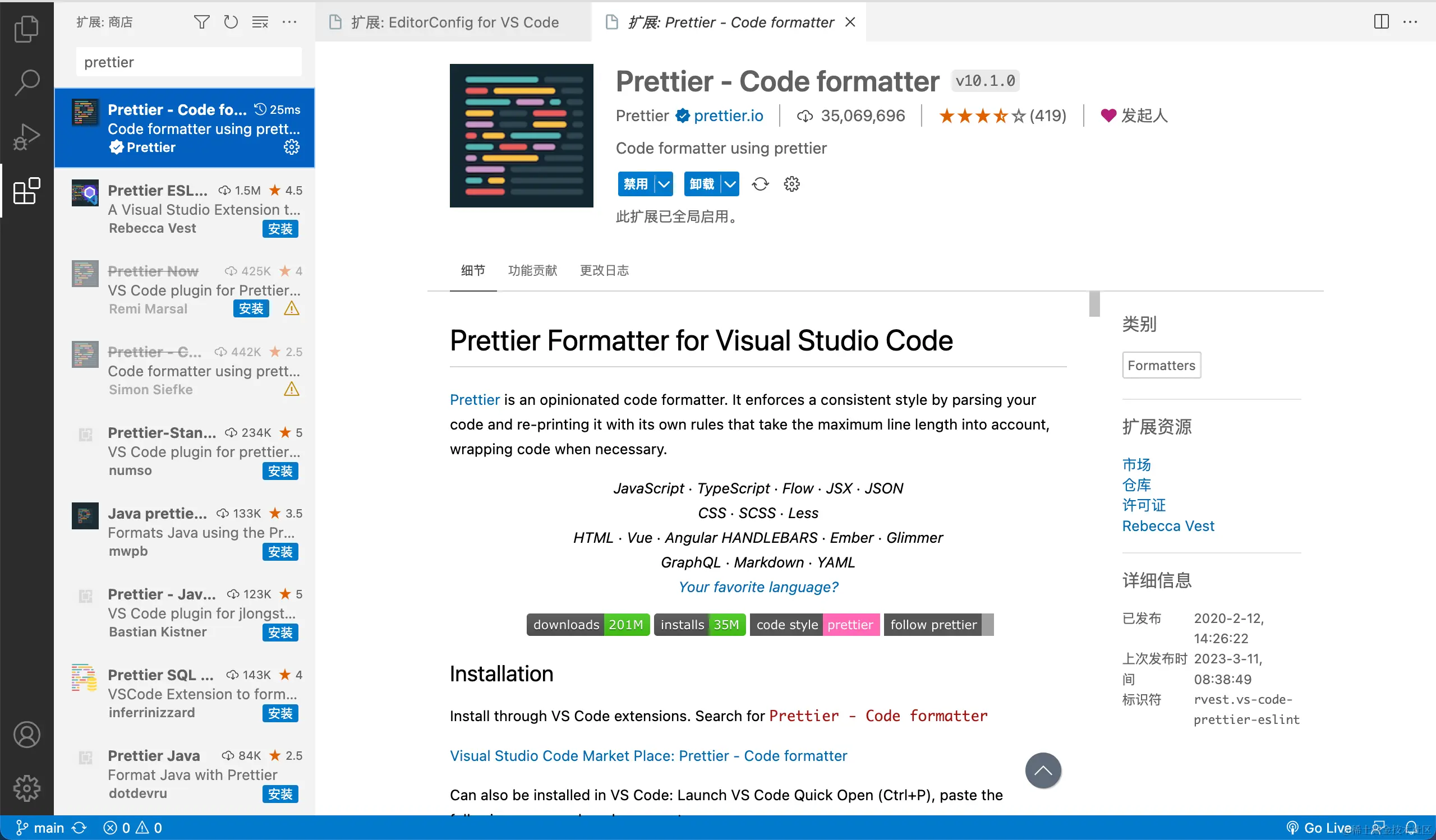Screen dimensions: 1436x840
Task: Click the 禁用 (Disable) button for Prettier
Action: (x=636, y=184)
